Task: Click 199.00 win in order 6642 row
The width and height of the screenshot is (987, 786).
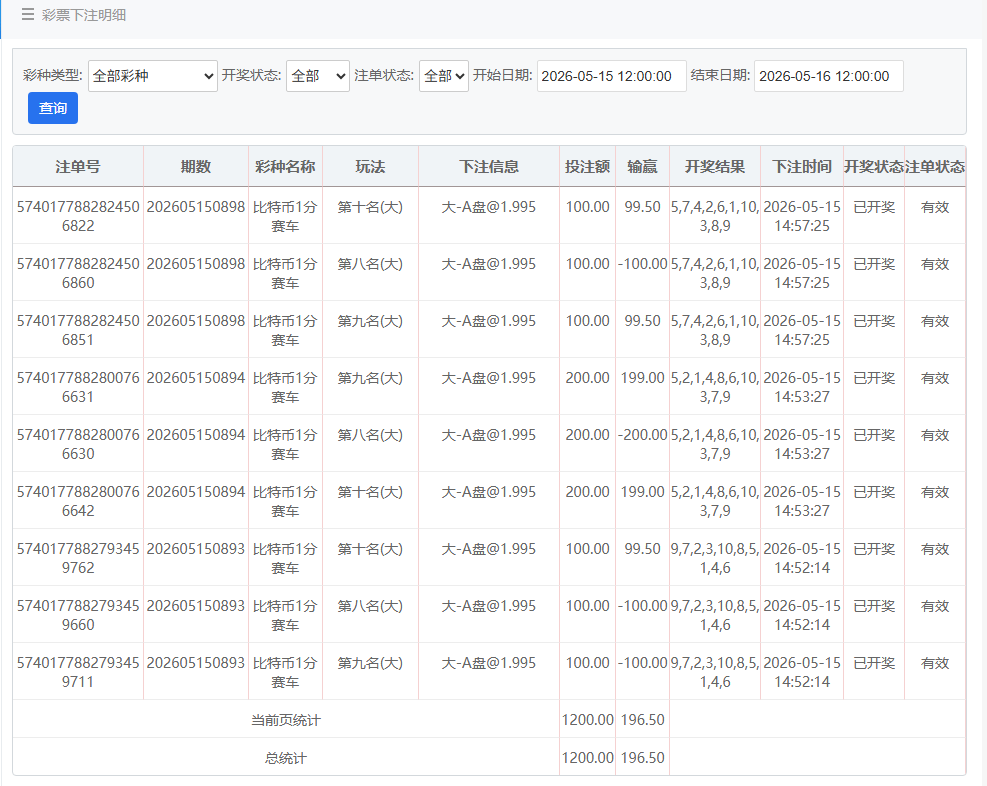Action: (x=642, y=491)
